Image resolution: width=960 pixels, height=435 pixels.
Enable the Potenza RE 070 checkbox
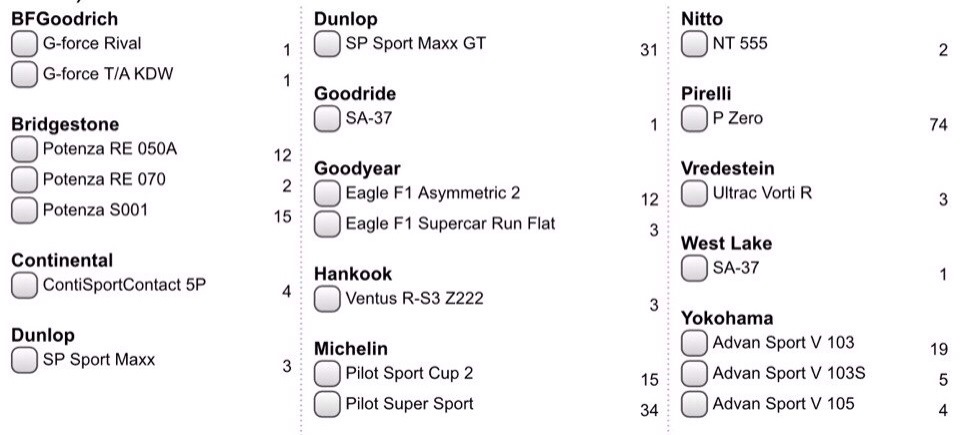(x=24, y=180)
